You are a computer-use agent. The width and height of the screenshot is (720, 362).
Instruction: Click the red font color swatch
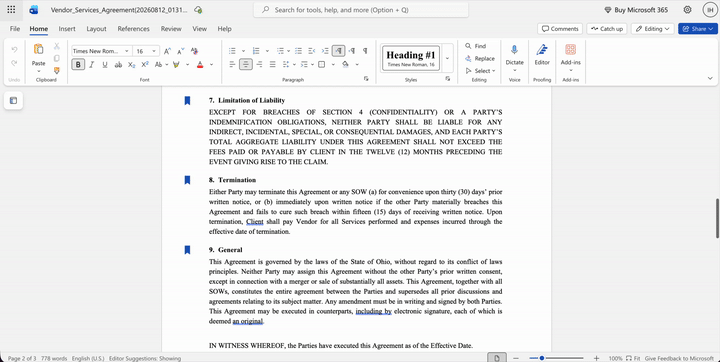point(200,65)
